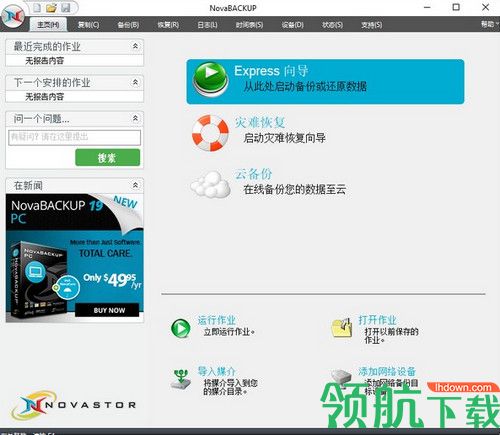Click the NovaBACKUP round application logo button
The width and height of the screenshot is (500, 435).
(x=13, y=15)
